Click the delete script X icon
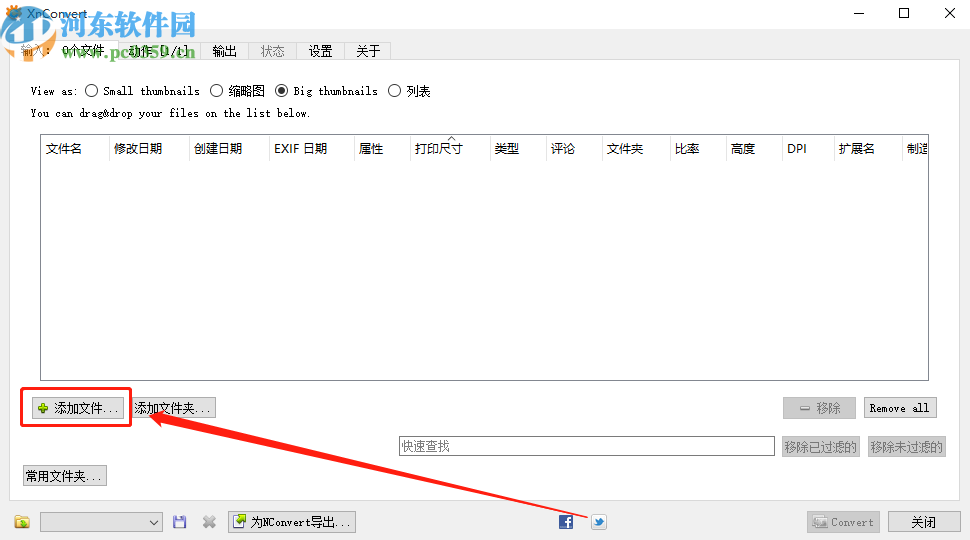Image resolution: width=970 pixels, height=540 pixels. (x=209, y=522)
